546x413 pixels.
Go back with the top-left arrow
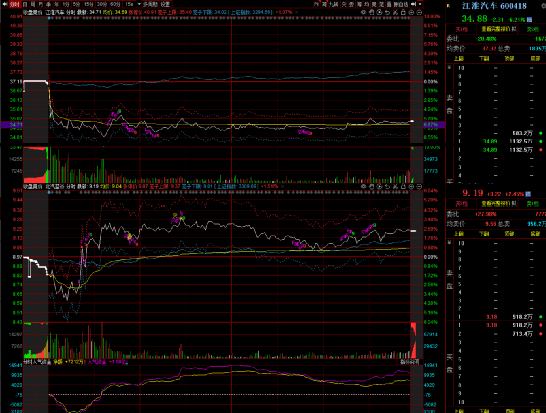point(4,4)
